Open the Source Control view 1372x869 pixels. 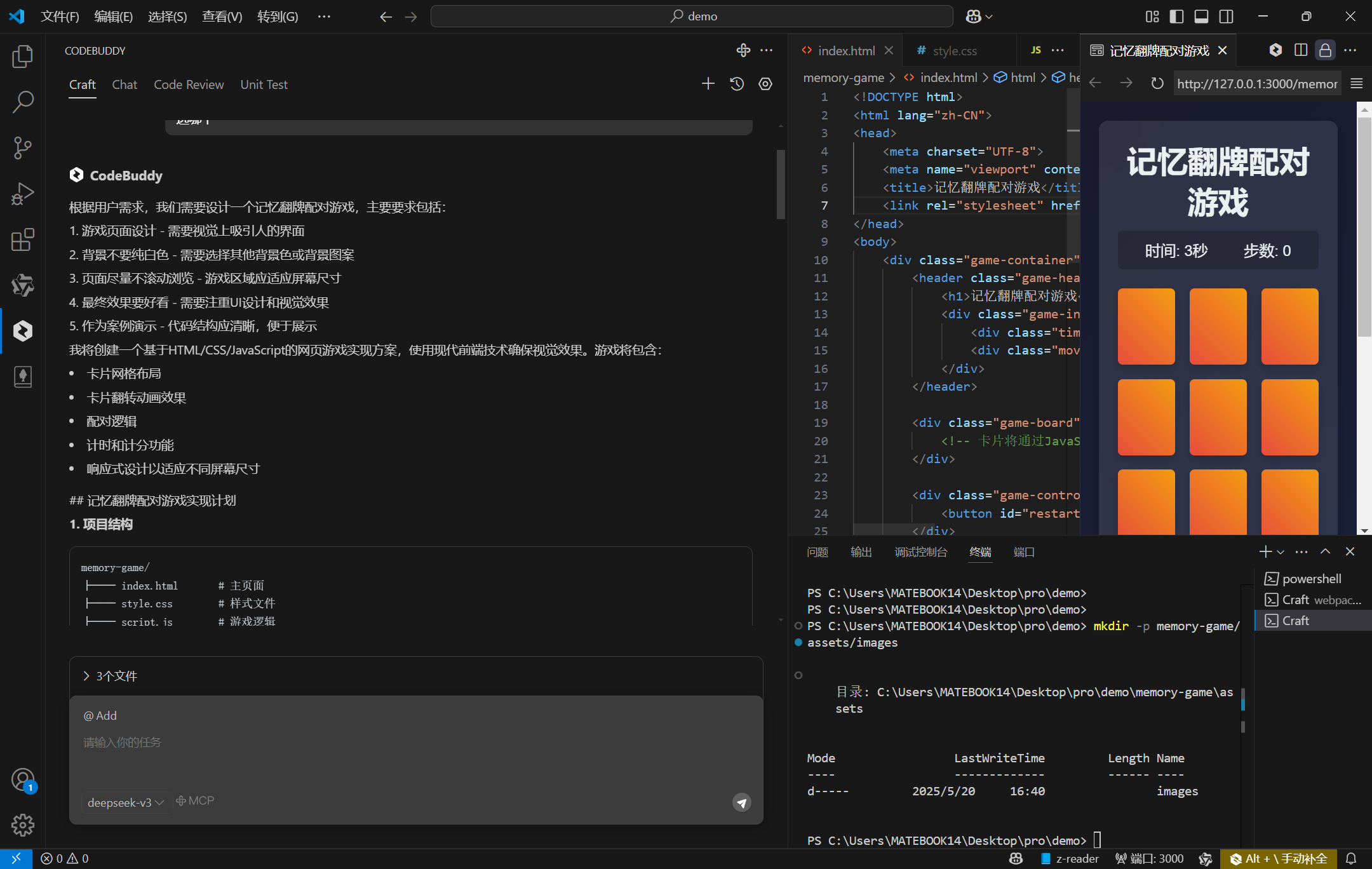(22, 148)
